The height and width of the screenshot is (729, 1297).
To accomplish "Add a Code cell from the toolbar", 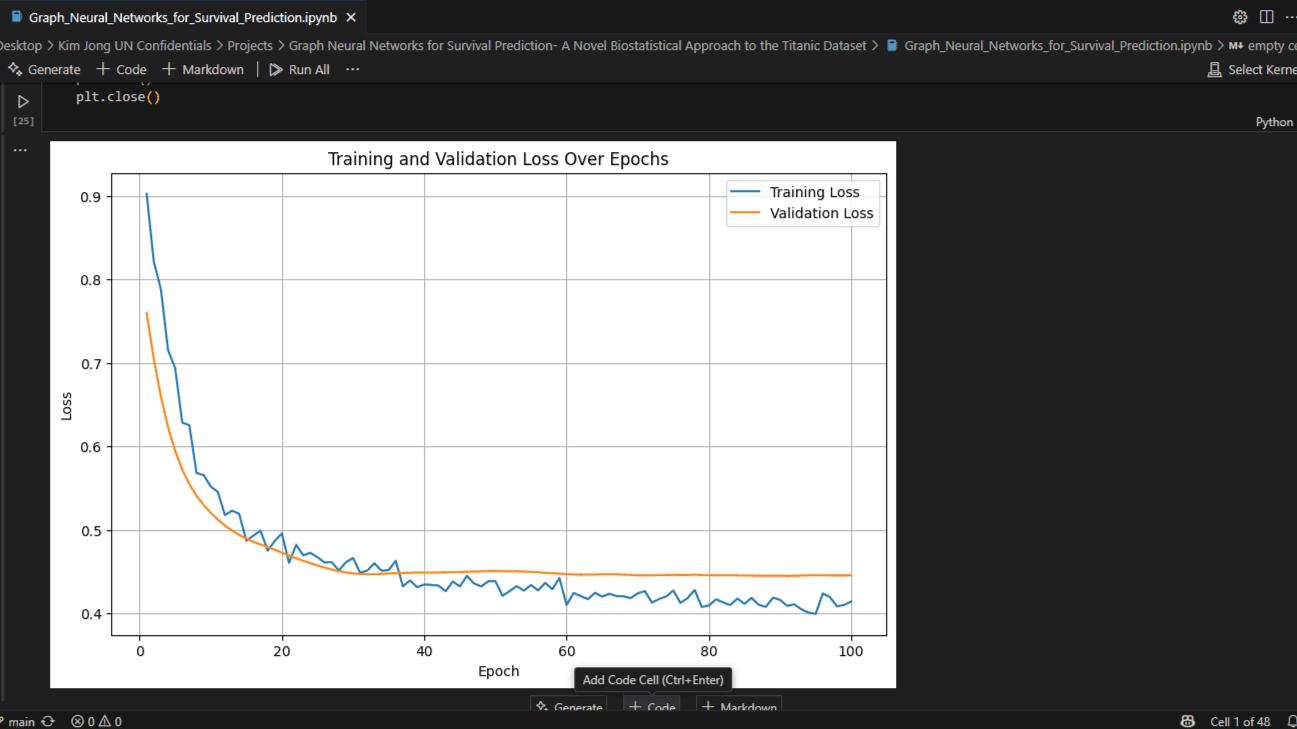I will (x=121, y=69).
